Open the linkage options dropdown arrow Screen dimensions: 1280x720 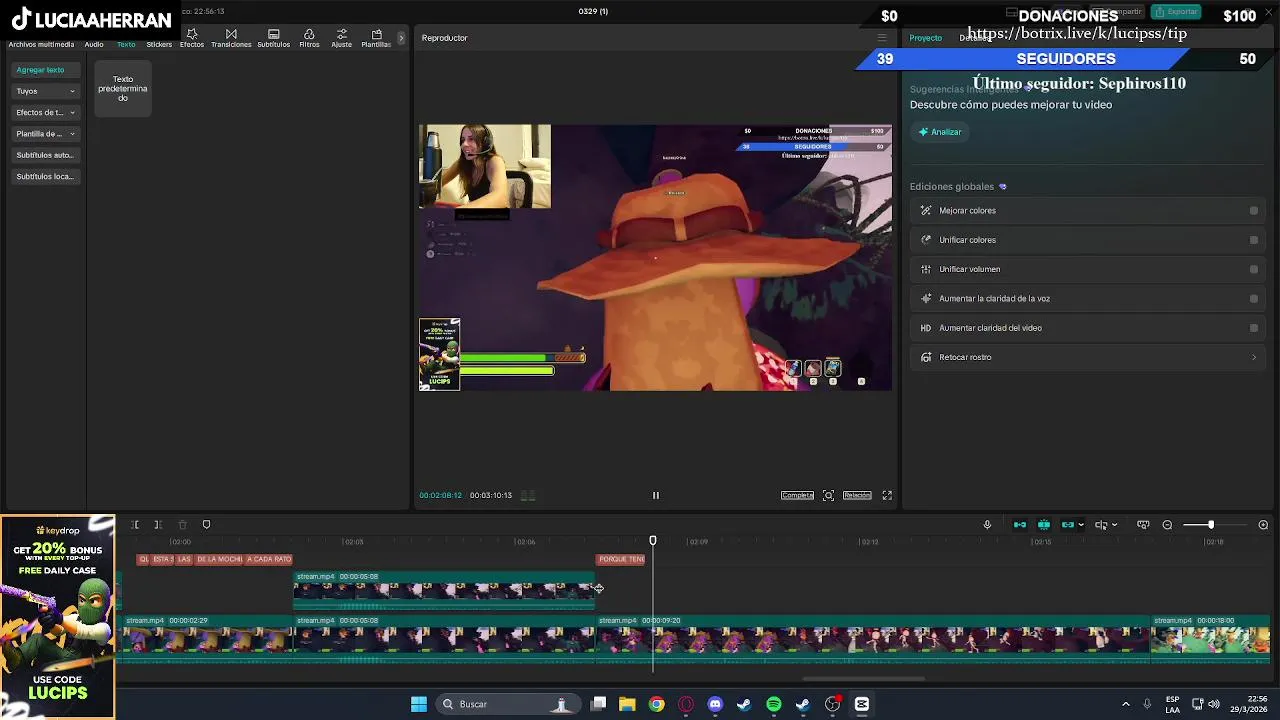point(1081,525)
